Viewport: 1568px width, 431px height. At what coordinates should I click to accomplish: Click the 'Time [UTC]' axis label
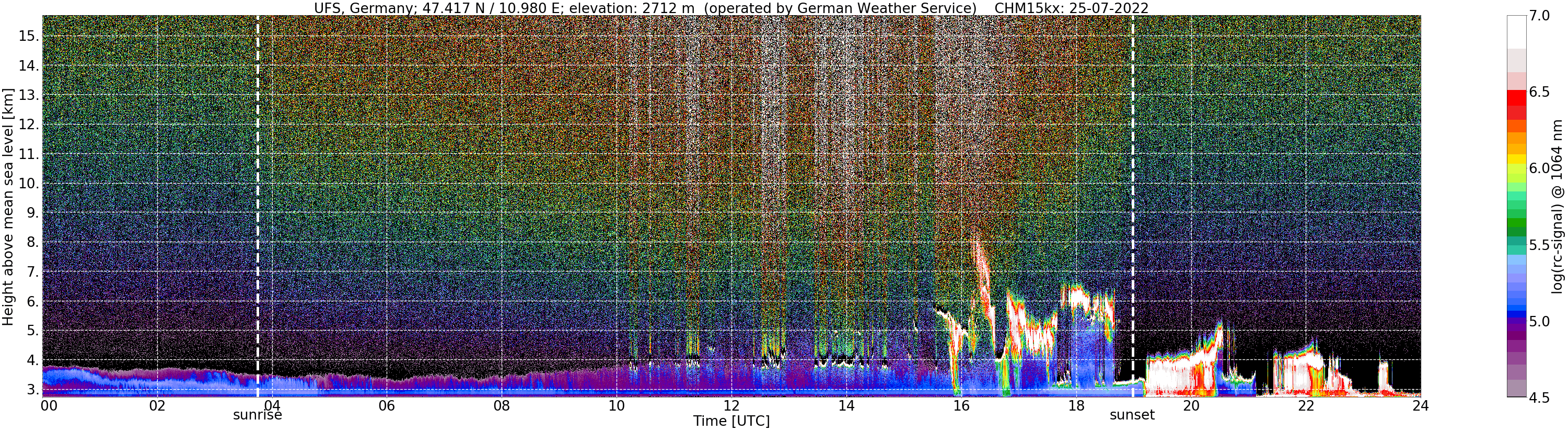pyautogui.click(x=731, y=421)
